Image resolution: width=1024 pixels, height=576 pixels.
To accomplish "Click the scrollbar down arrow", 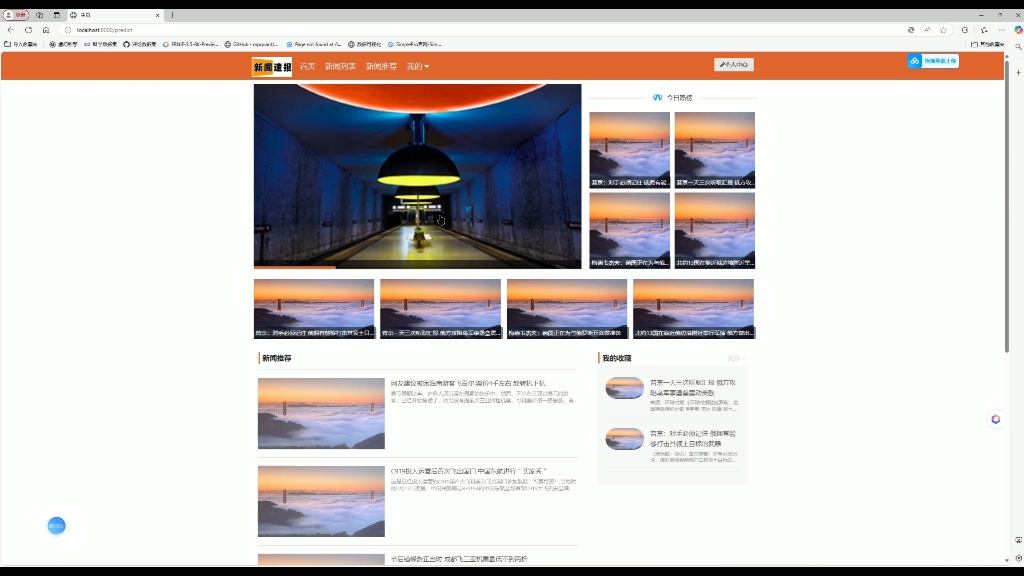I will (x=1007, y=560).
